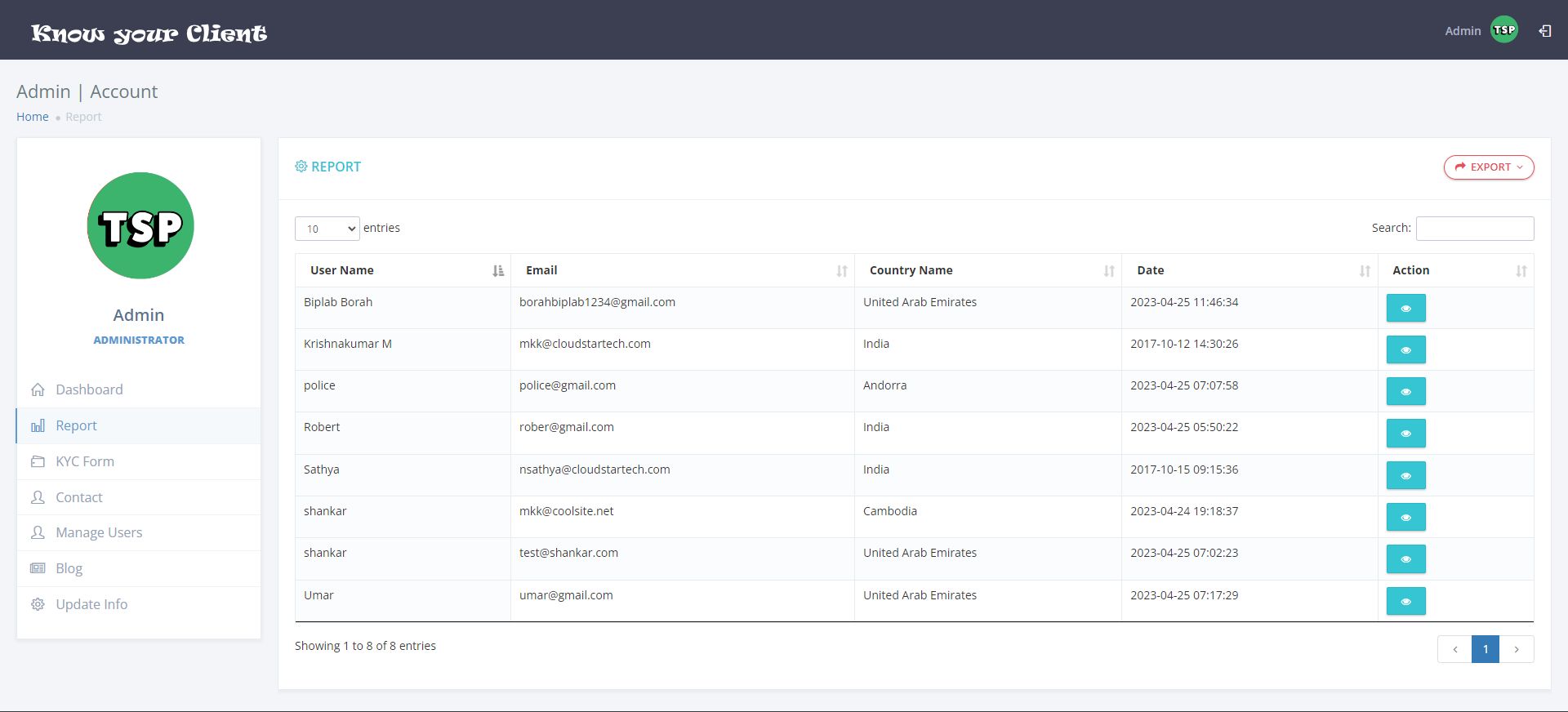Click the next page arrow
Screen dimensions: 1568x712
click(x=1517, y=649)
